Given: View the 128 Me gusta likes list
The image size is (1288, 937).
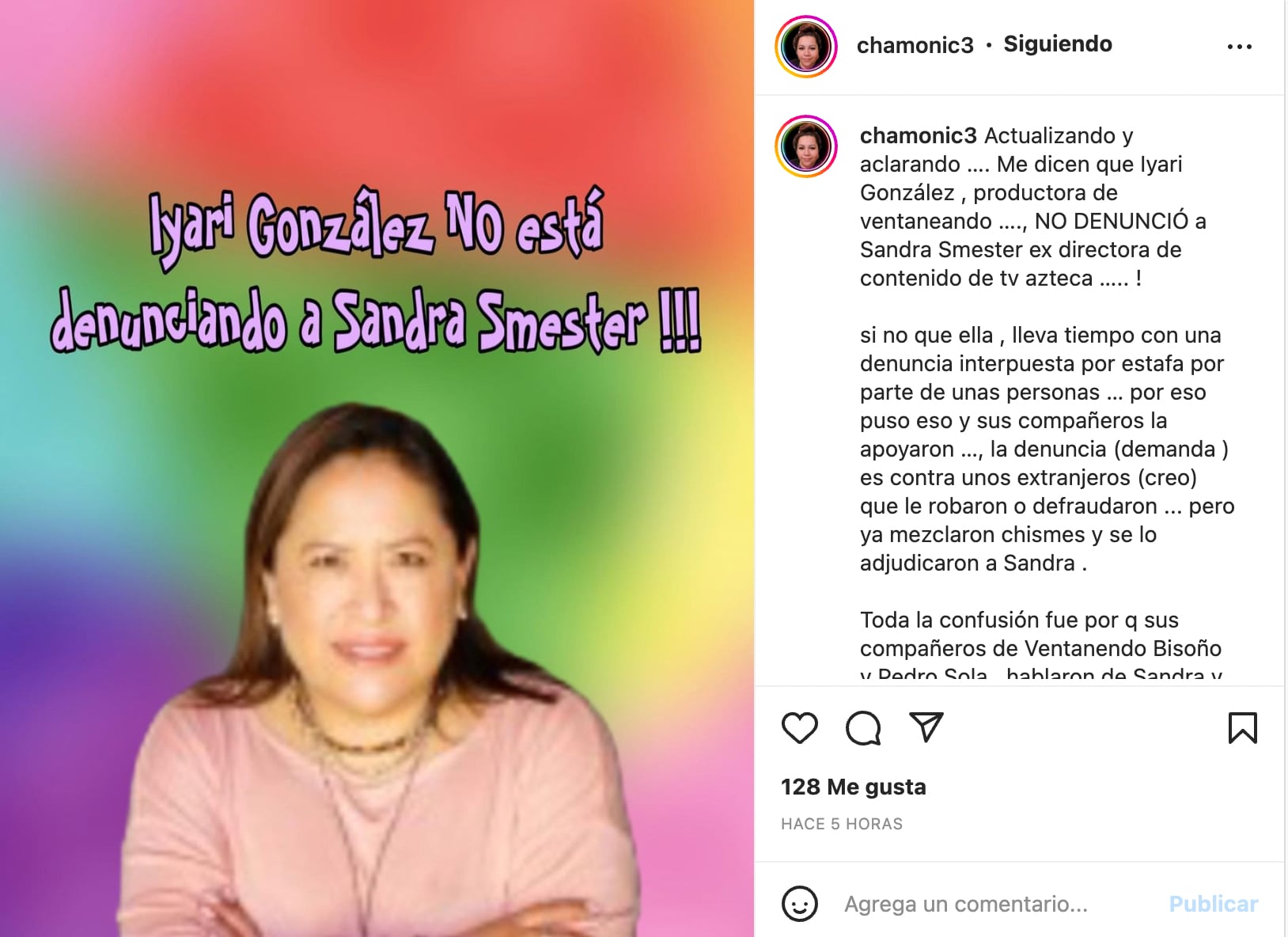Looking at the screenshot, I should 853,787.
